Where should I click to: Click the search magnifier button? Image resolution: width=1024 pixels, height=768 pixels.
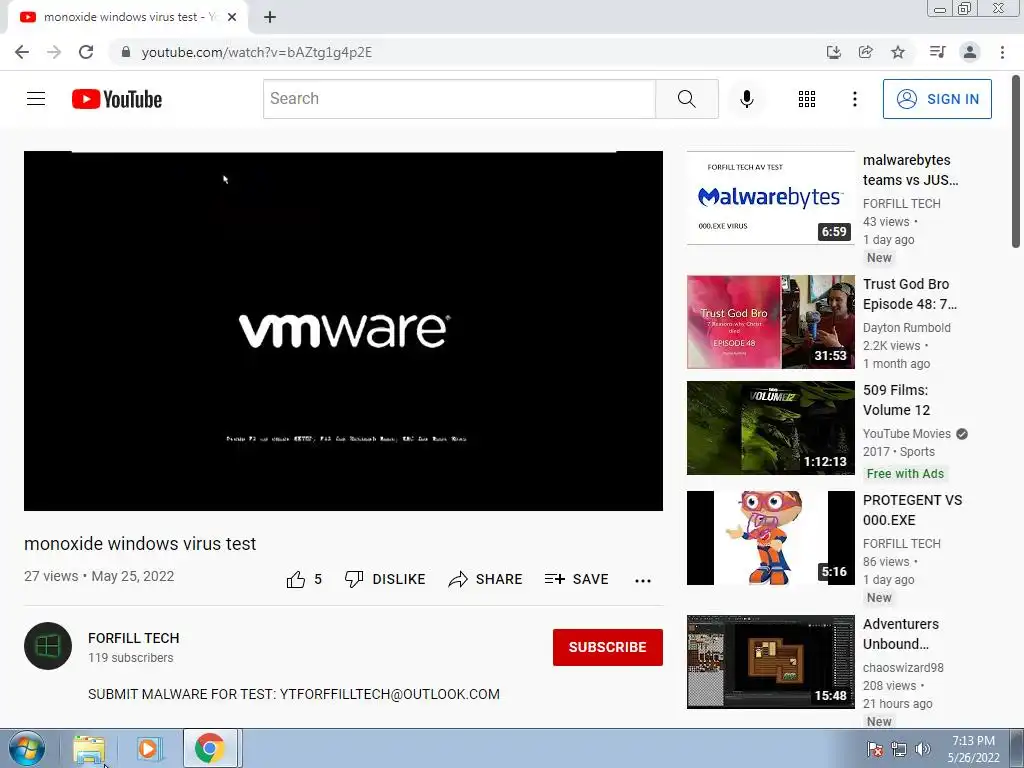click(686, 99)
